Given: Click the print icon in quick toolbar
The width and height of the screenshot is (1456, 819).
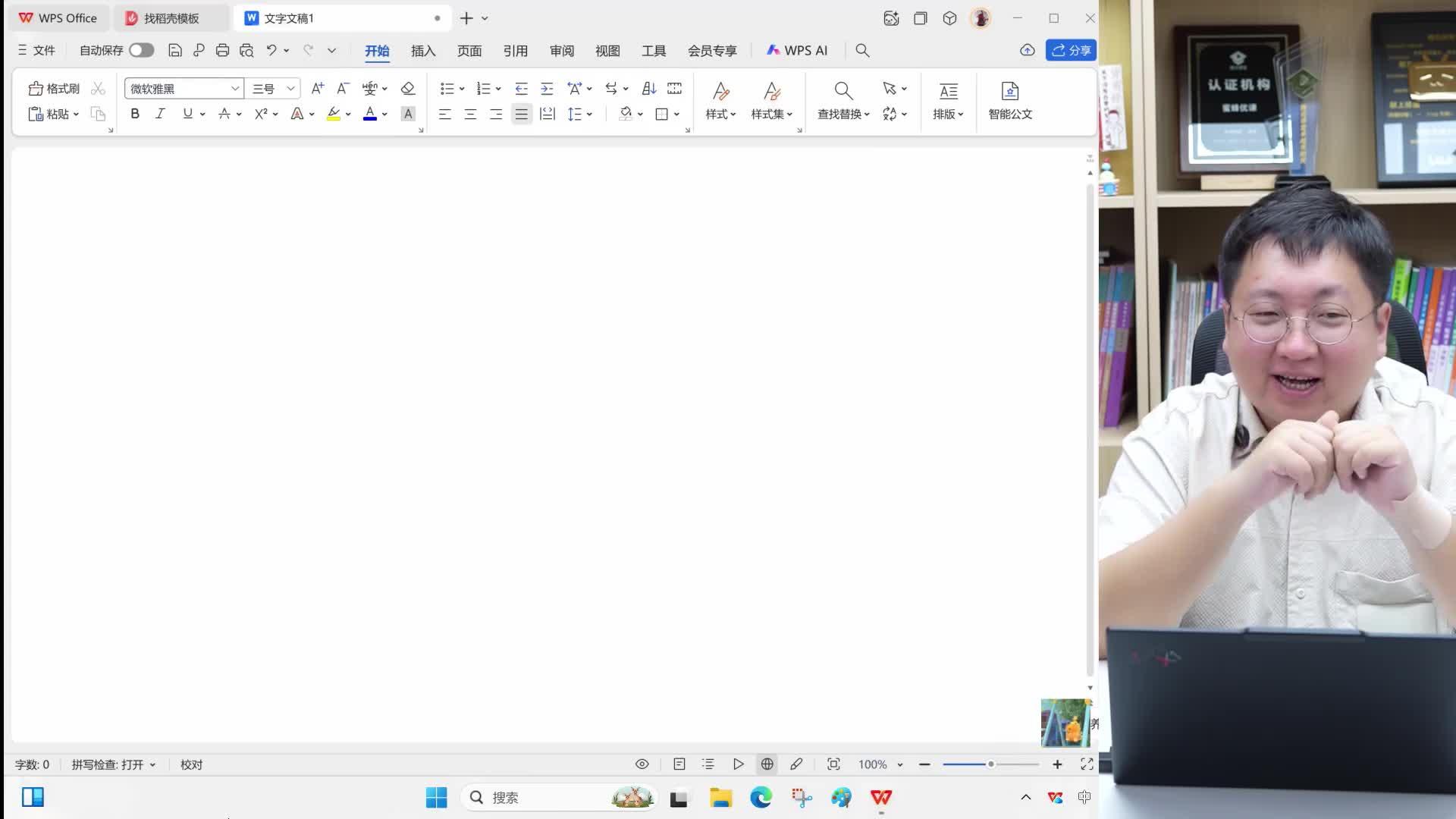Looking at the screenshot, I should point(222,50).
